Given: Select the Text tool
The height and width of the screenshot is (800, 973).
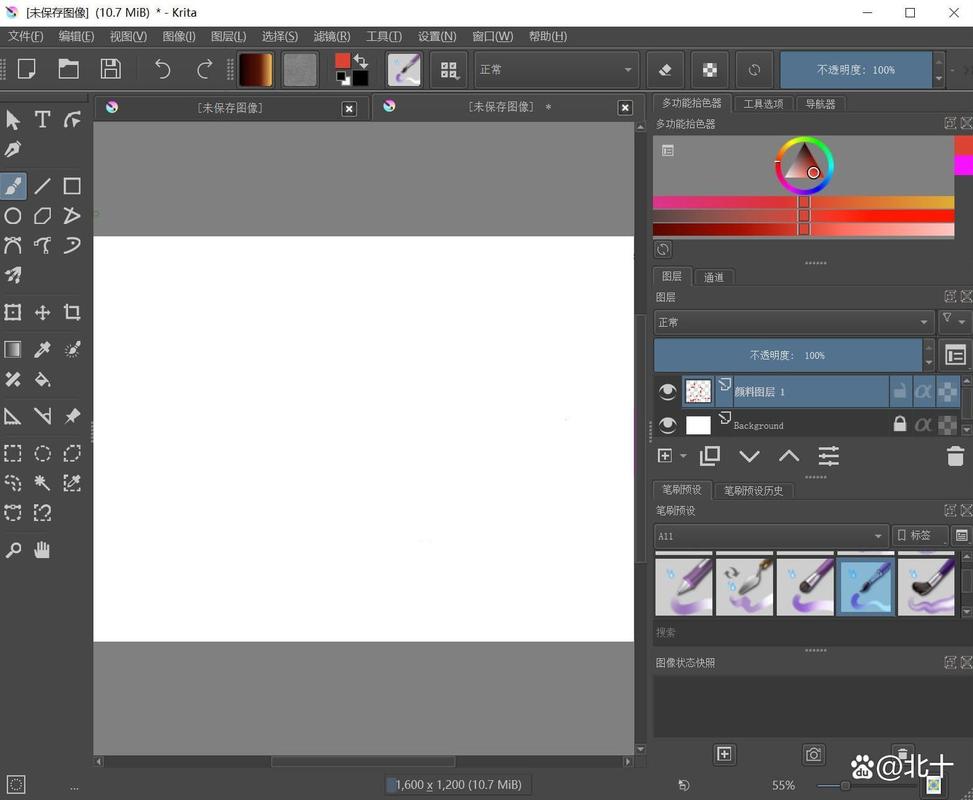Looking at the screenshot, I should (42, 119).
